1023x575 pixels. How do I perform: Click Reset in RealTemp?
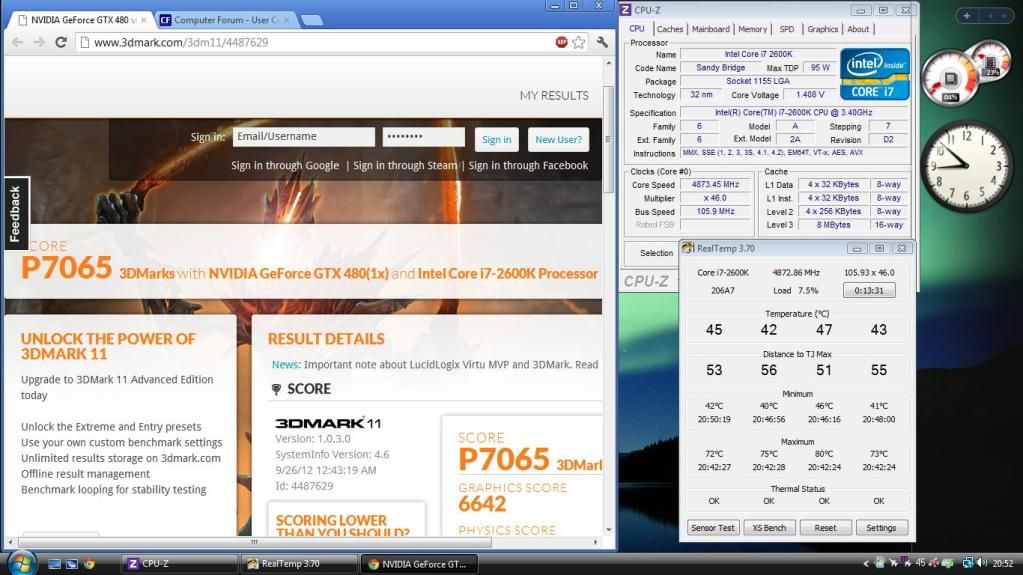click(x=825, y=527)
